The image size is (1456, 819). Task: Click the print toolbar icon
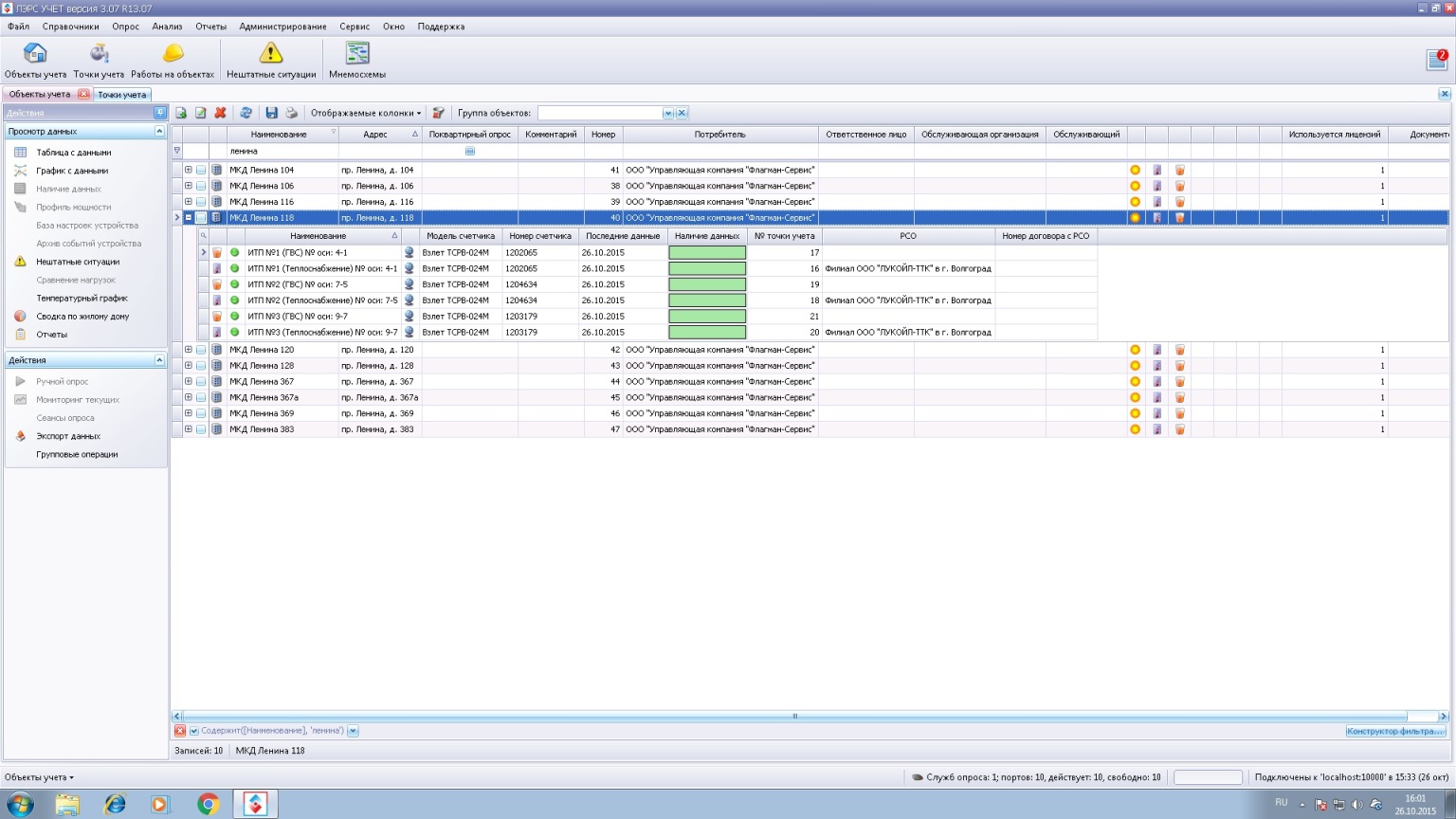click(x=291, y=113)
